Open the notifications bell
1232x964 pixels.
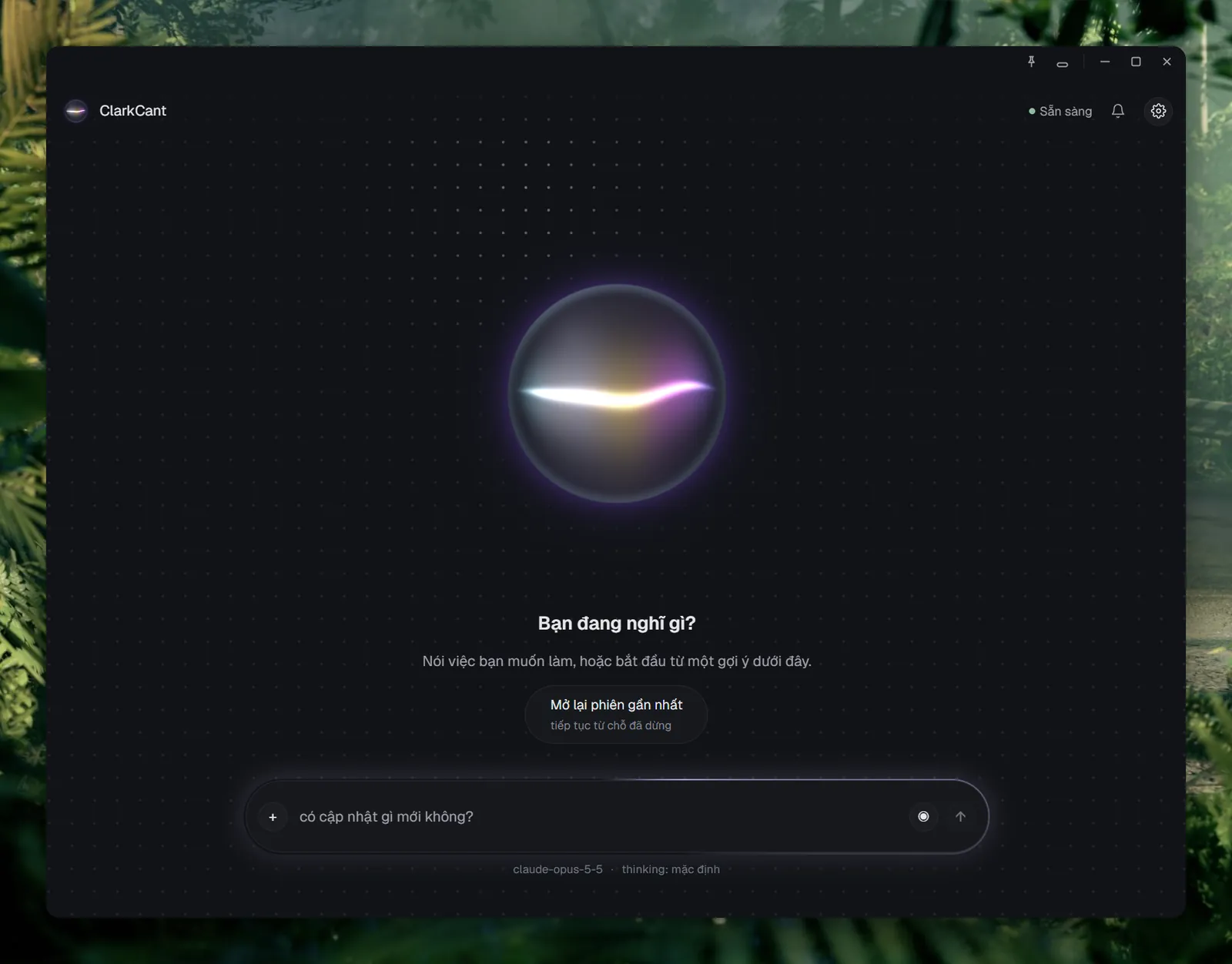click(1118, 111)
